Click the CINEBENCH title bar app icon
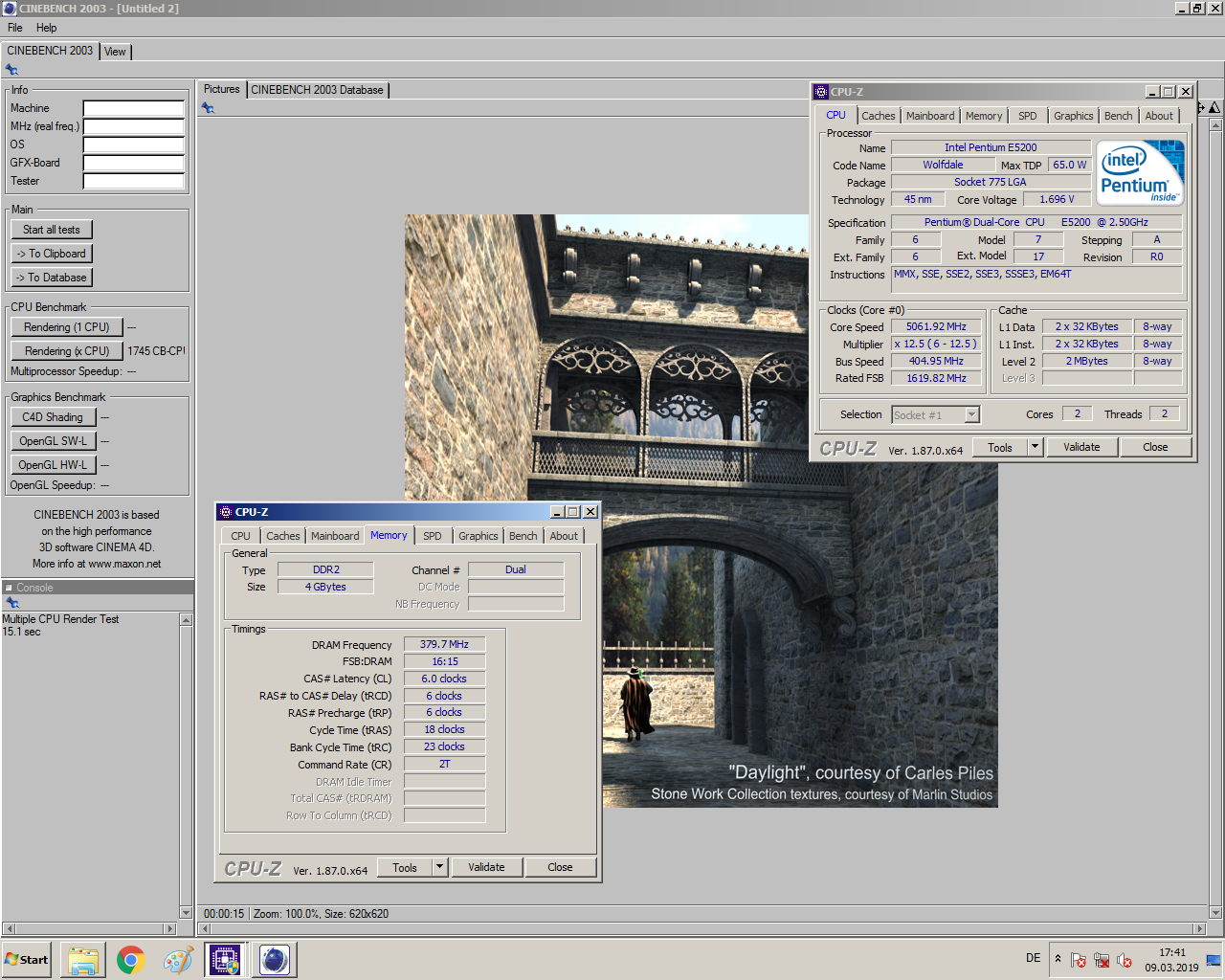Viewport: 1225px width, 980px height. click(10, 9)
